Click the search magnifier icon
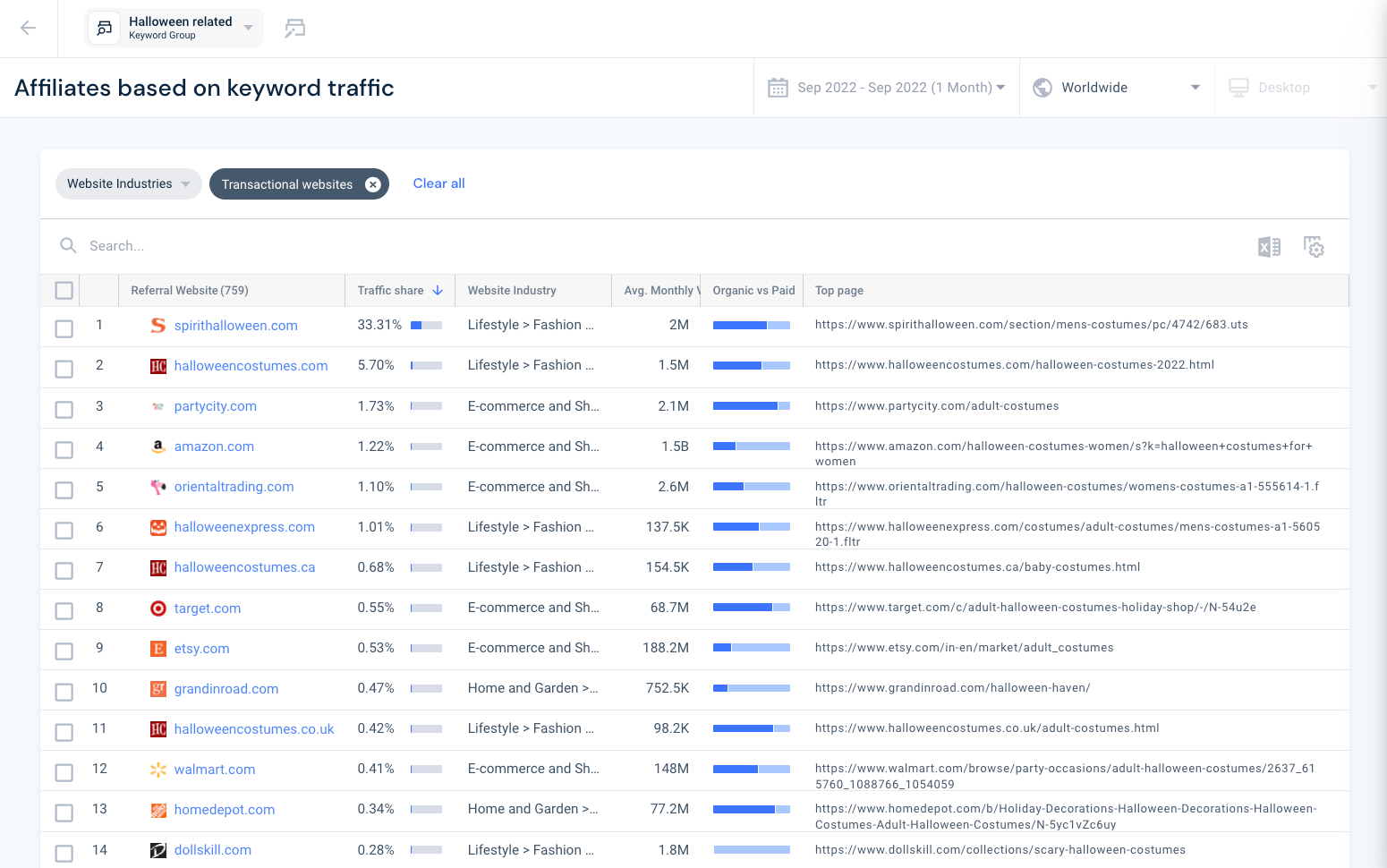This screenshot has height=868, width=1387. pyautogui.click(x=68, y=245)
